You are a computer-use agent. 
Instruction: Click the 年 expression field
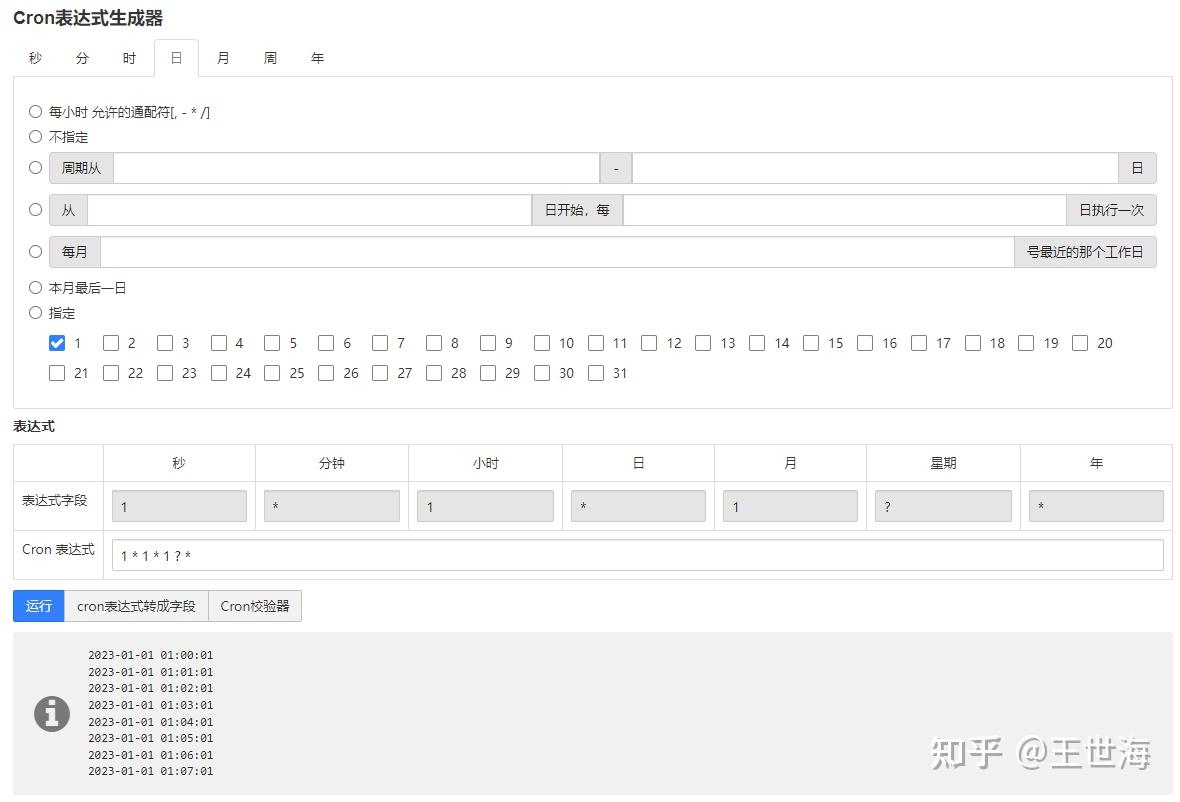click(x=1096, y=506)
